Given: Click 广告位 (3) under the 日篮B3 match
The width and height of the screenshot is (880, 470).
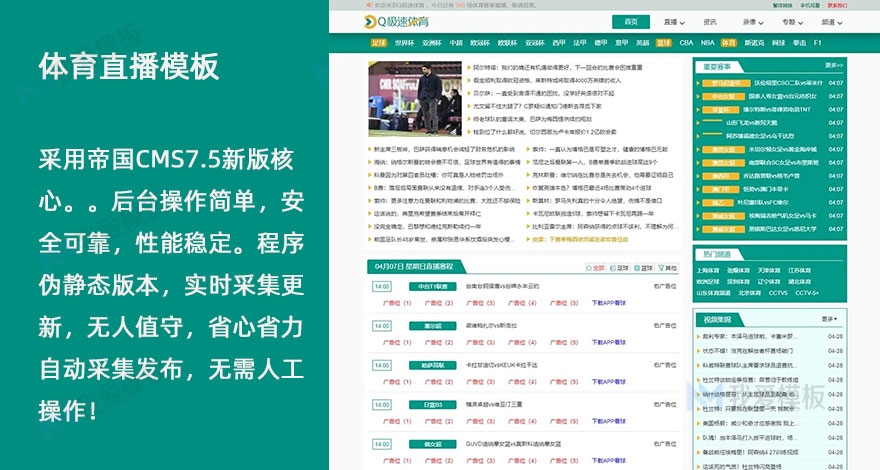Looking at the screenshot, I should (480, 421).
